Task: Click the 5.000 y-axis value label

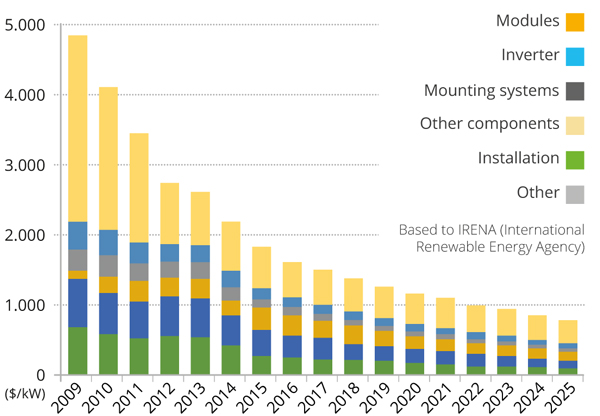Action: [x=25, y=25]
